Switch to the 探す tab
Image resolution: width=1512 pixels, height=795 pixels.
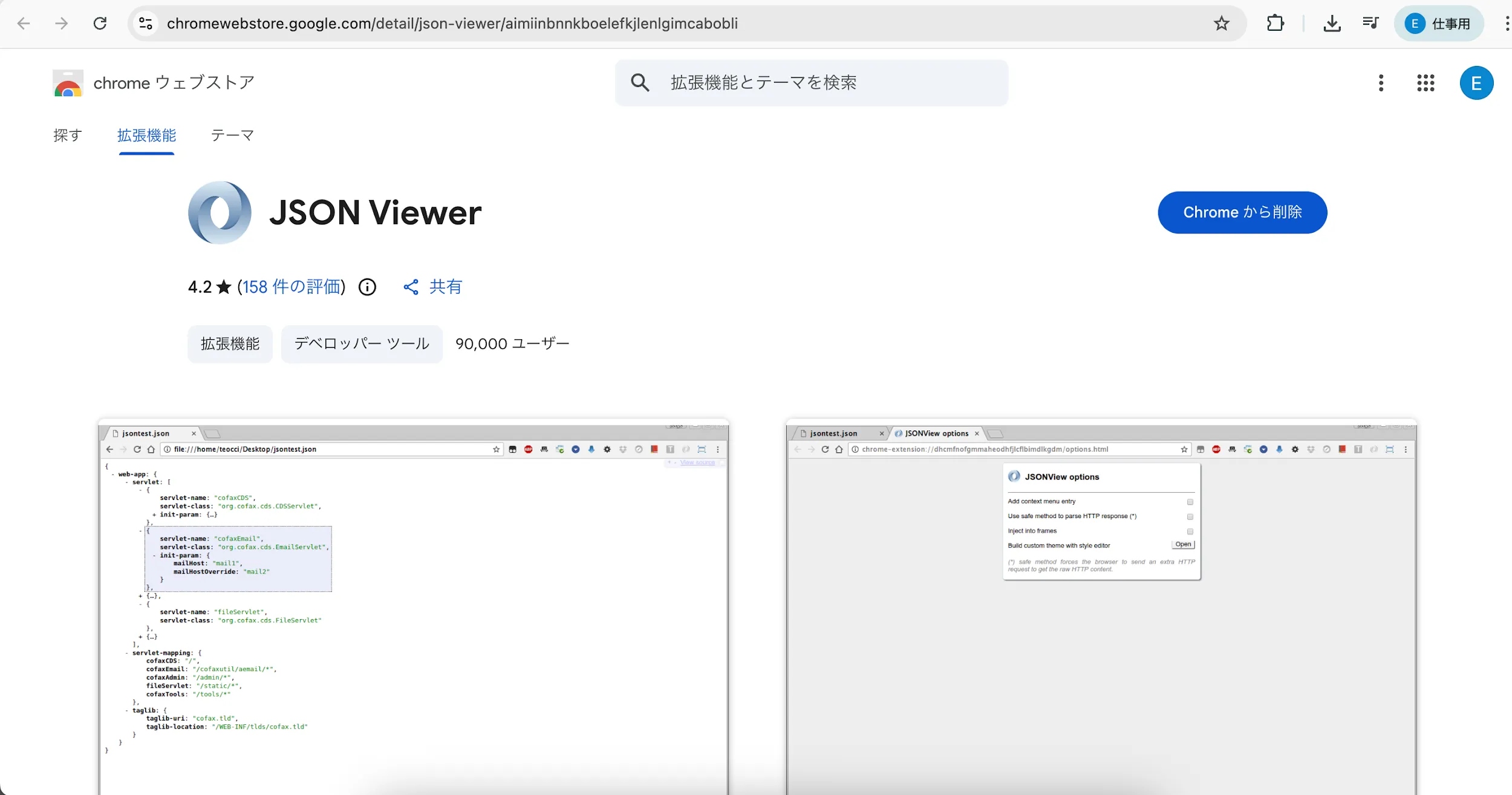68,135
